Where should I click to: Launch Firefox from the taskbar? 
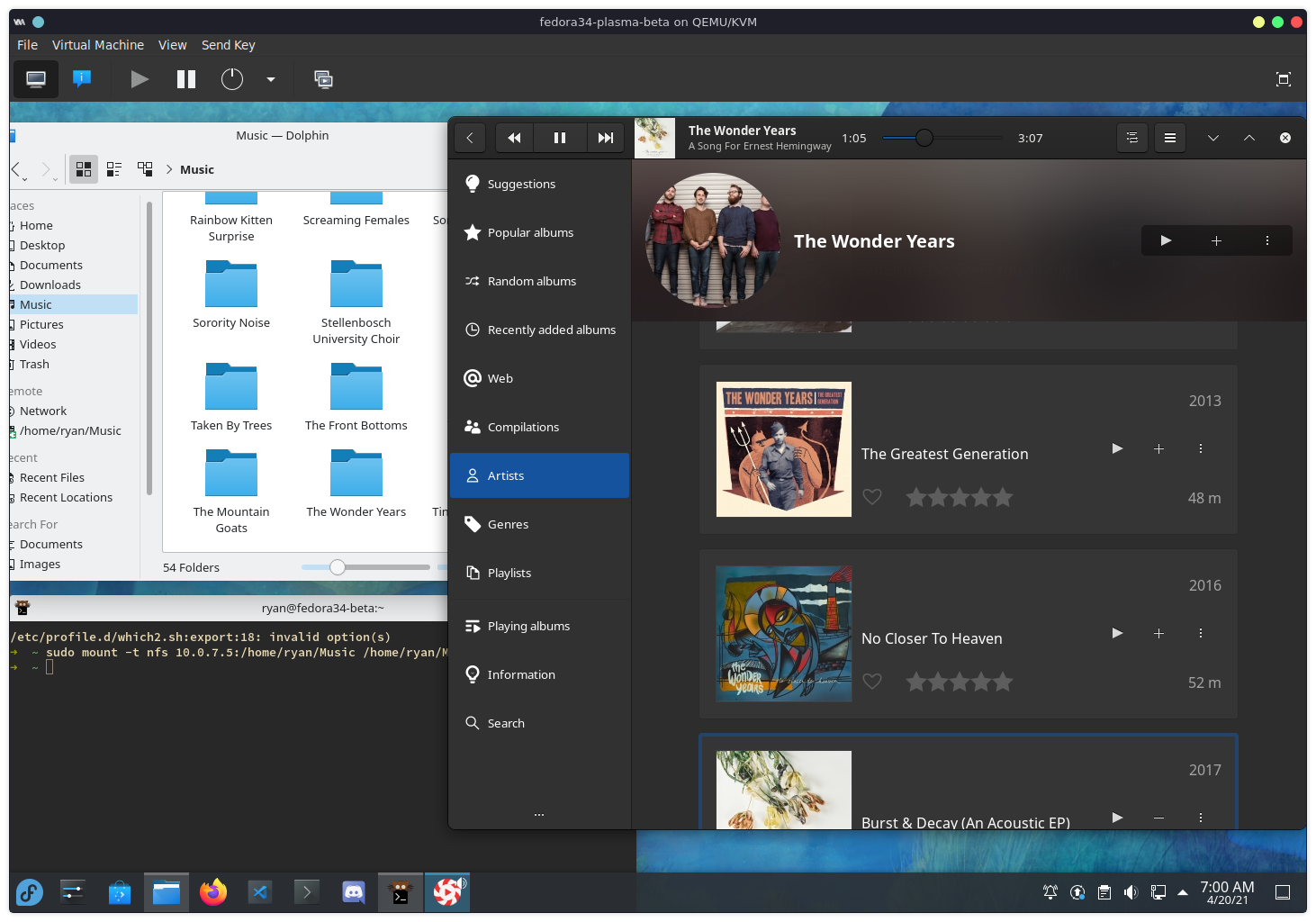click(x=213, y=892)
